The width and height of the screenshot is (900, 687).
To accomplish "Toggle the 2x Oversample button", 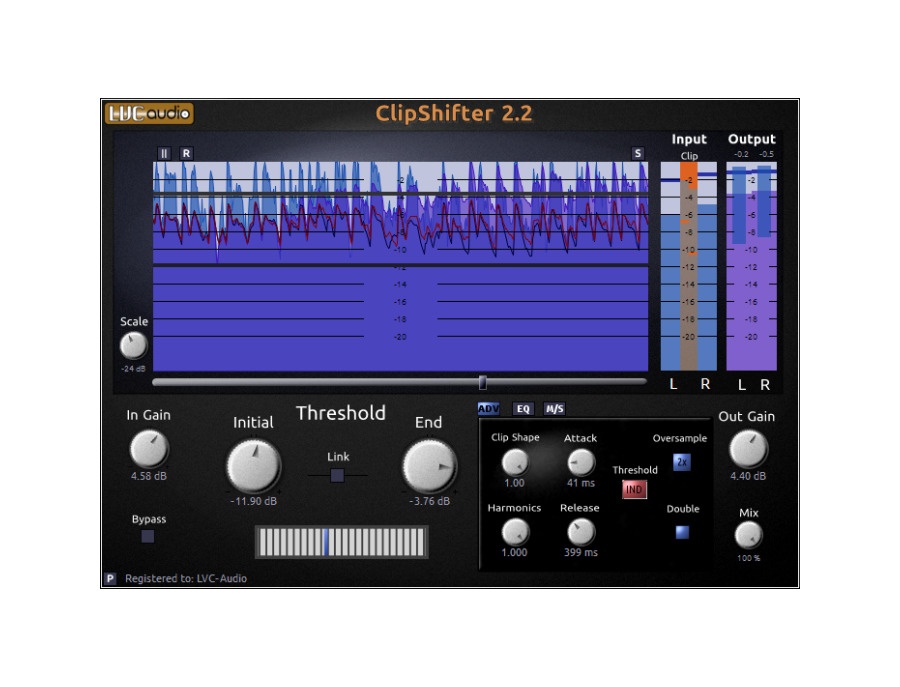I will click(681, 462).
